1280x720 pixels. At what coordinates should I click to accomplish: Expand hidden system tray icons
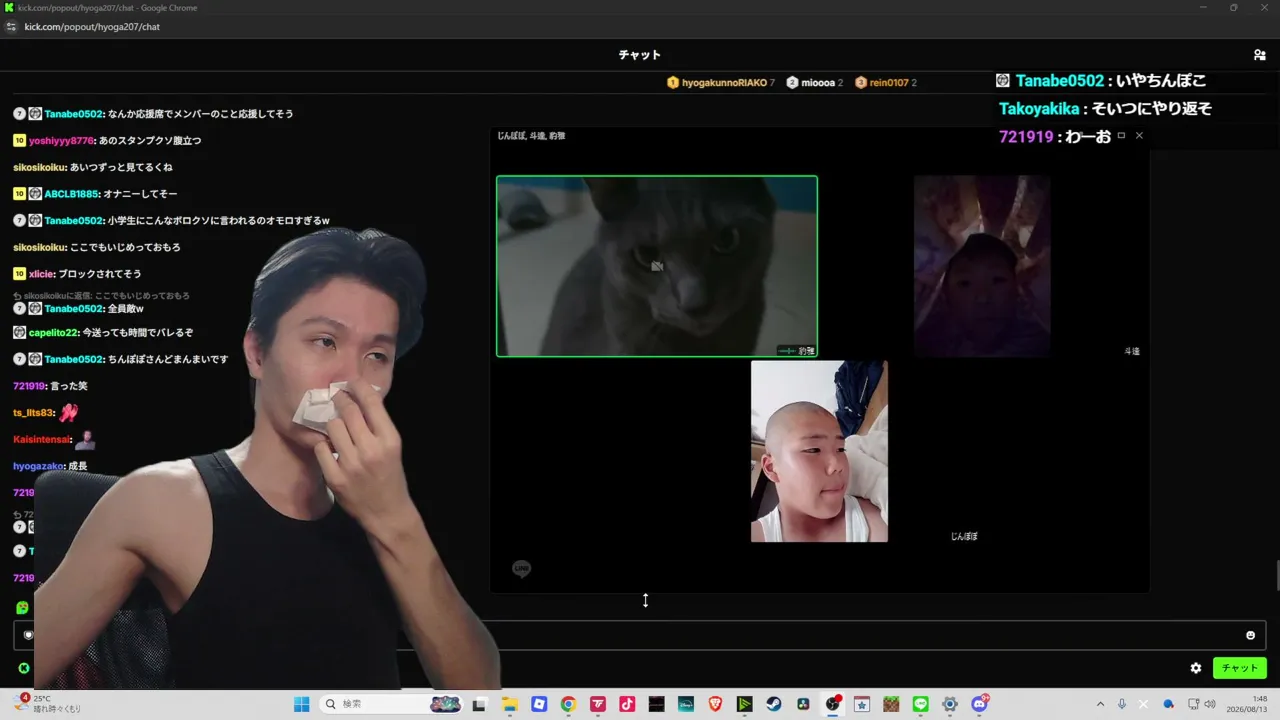click(x=1100, y=704)
